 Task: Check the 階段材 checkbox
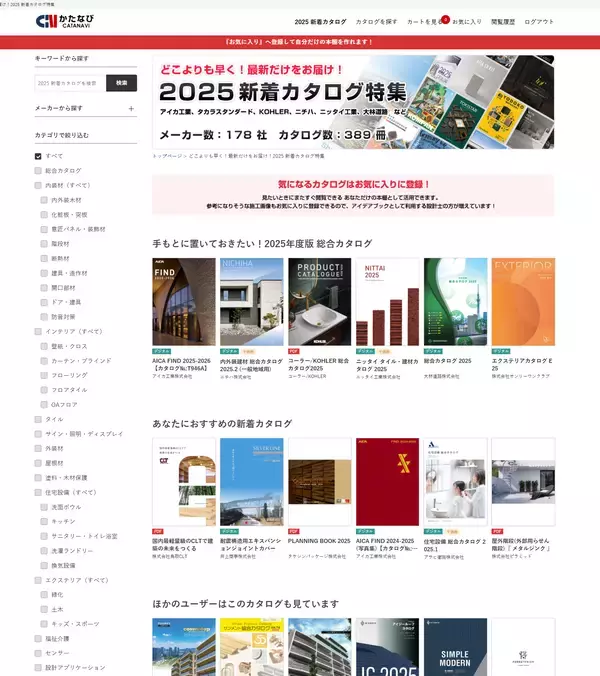tap(44, 244)
